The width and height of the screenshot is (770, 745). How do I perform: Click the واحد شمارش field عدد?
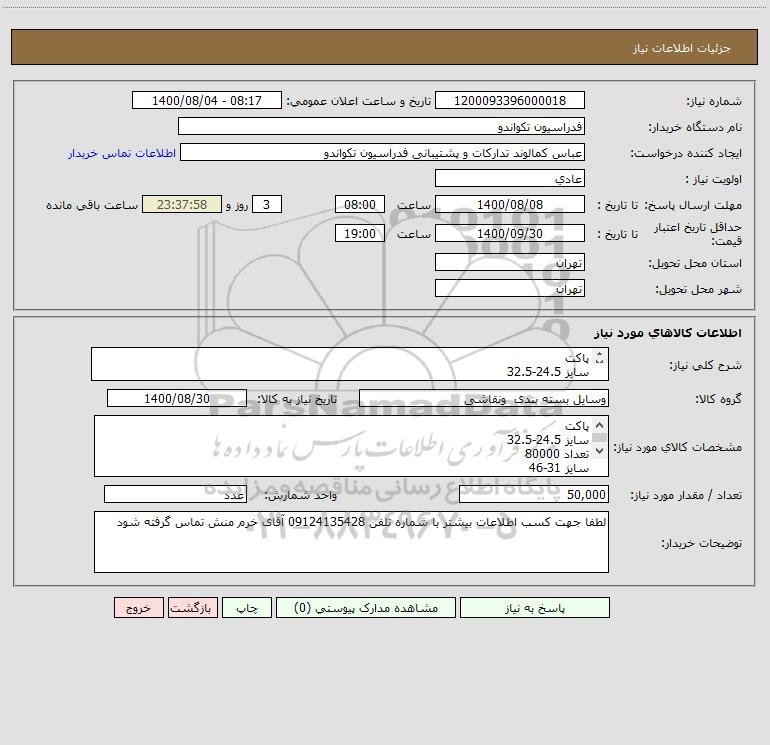pos(175,494)
